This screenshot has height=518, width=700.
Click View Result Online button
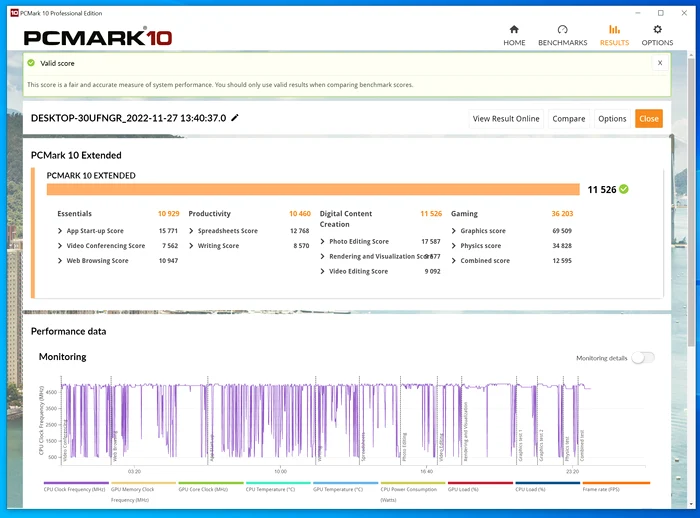(x=506, y=119)
